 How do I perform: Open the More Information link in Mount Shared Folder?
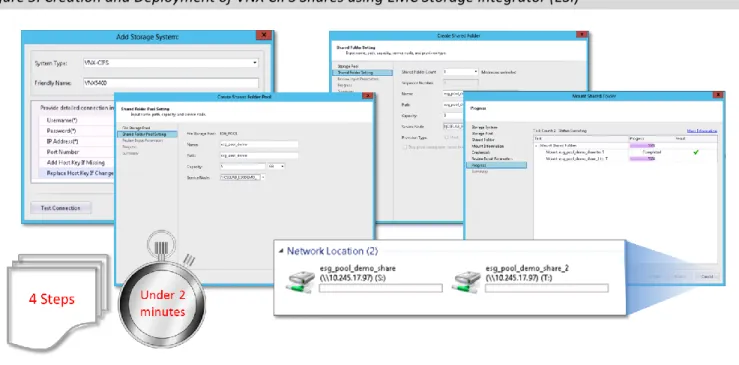[702, 131]
